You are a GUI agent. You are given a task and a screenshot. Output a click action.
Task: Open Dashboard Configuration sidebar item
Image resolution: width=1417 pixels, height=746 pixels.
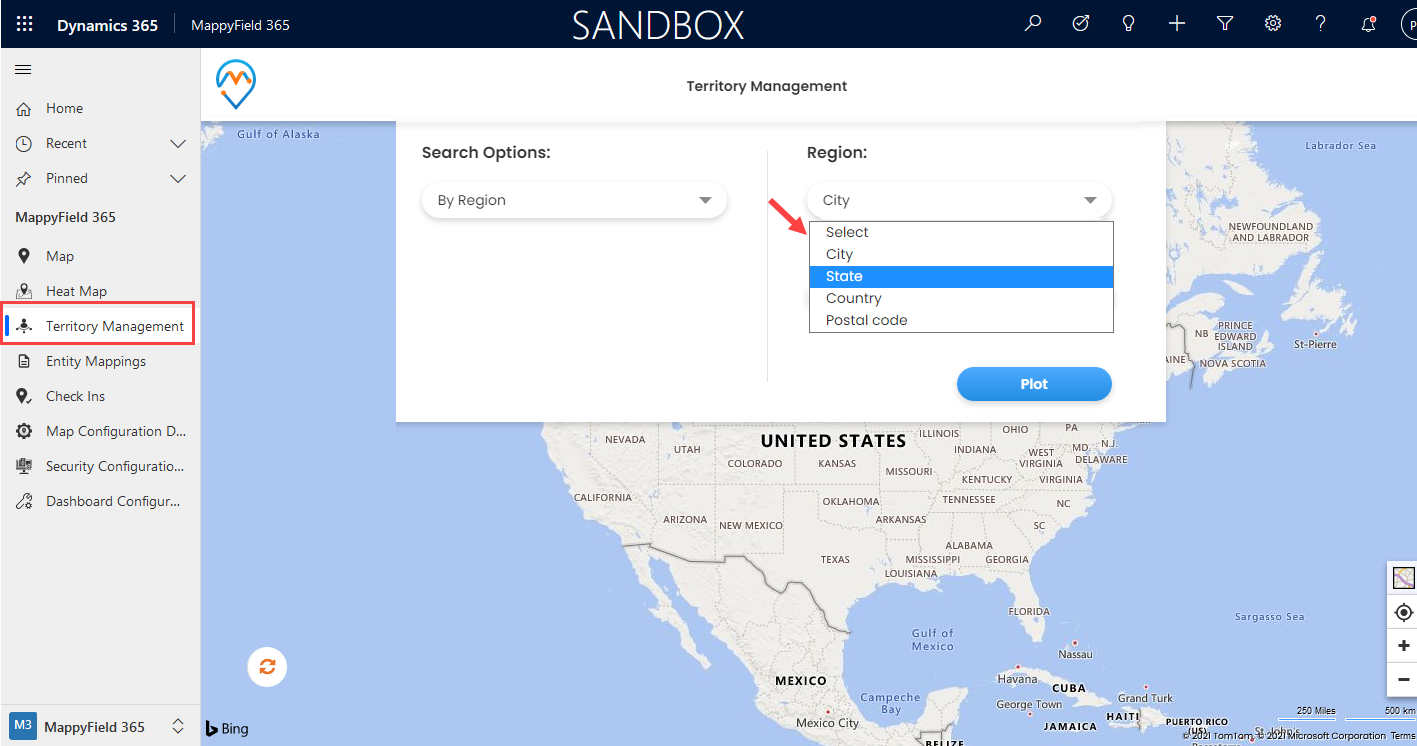(x=100, y=501)
